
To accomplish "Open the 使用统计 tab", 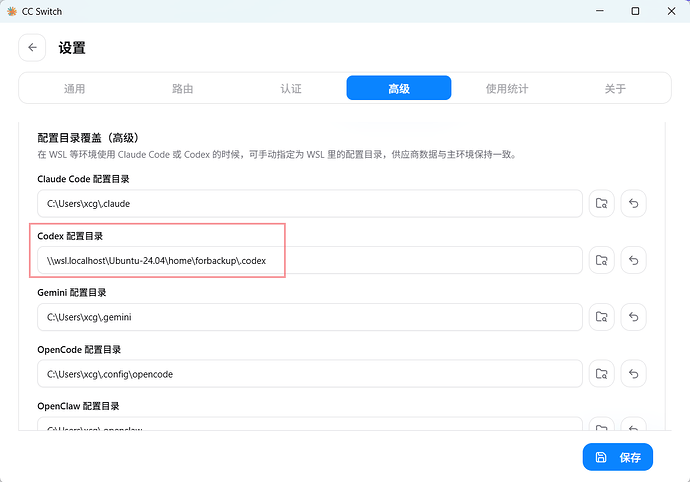I will (x=507, y=88).
